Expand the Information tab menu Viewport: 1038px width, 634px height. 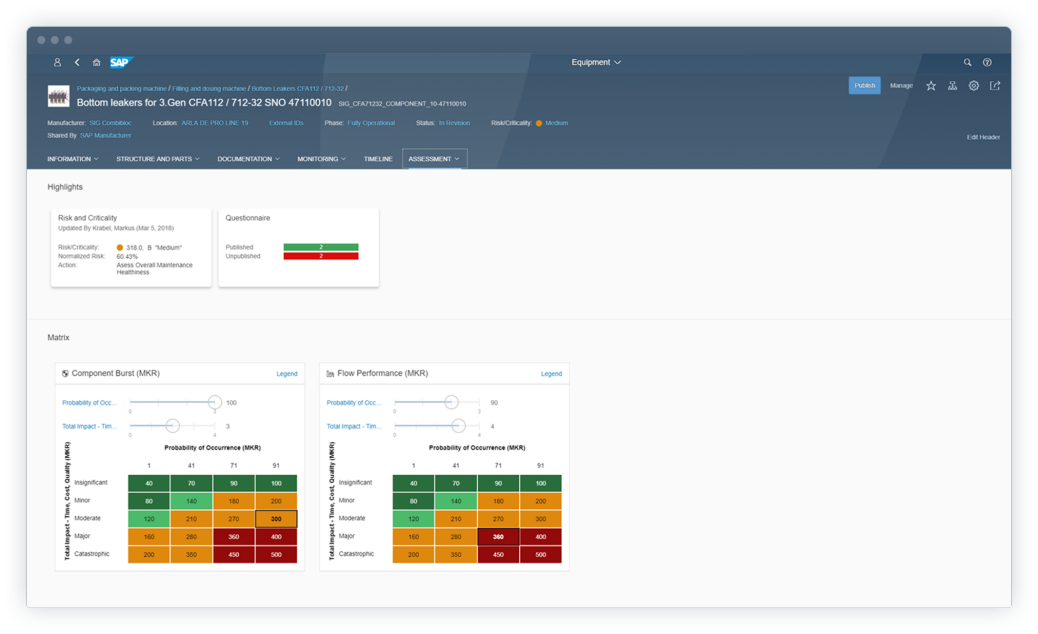pos(72,159)
